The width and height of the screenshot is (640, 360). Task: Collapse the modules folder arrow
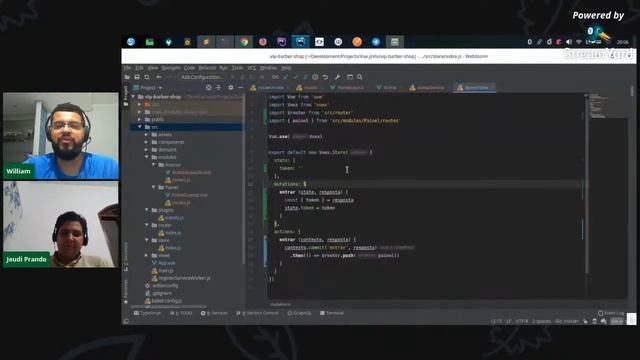pyautogui.click(x=147, y=157)
